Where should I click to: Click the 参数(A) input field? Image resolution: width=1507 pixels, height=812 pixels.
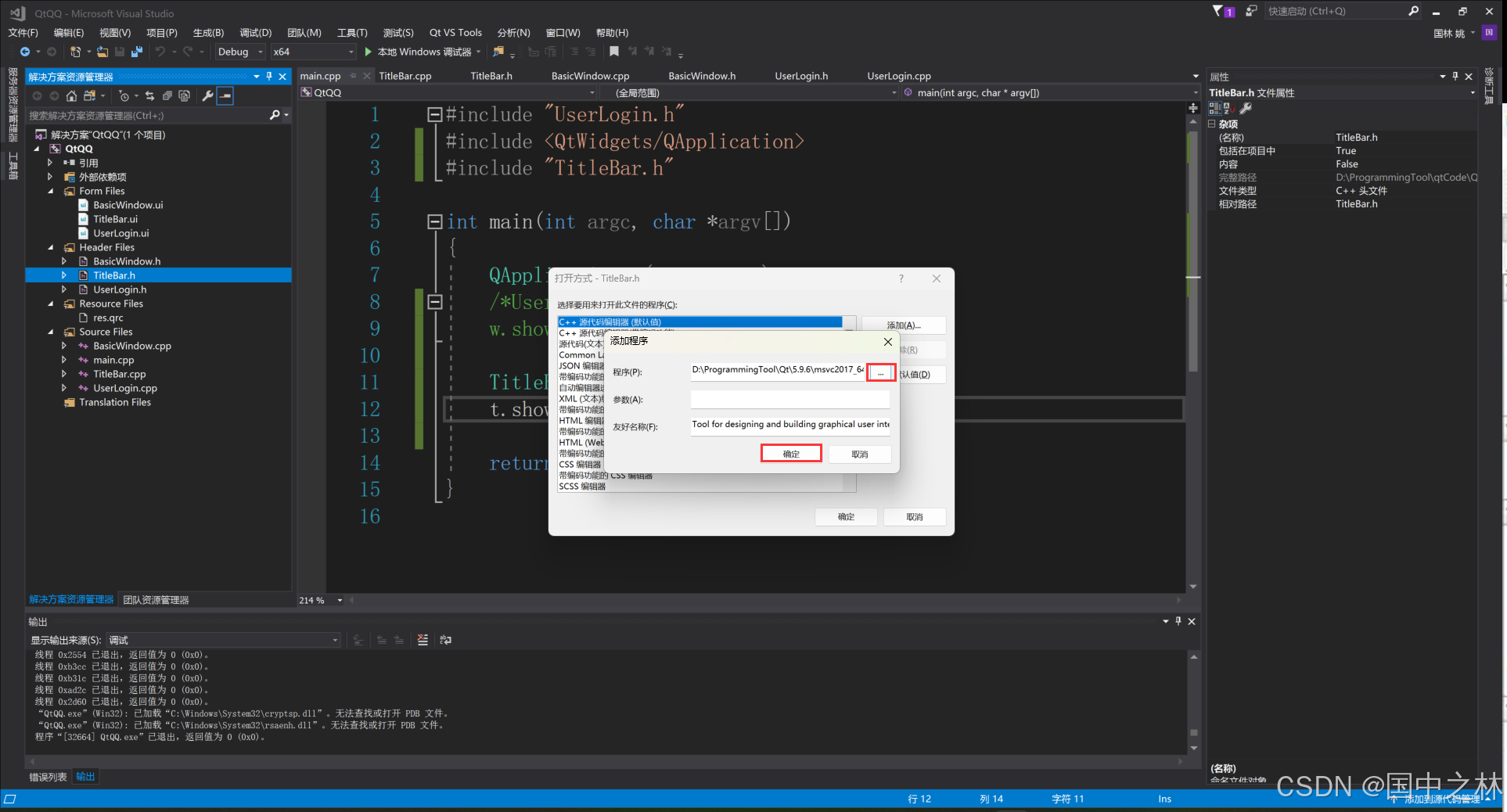[790, 400]
